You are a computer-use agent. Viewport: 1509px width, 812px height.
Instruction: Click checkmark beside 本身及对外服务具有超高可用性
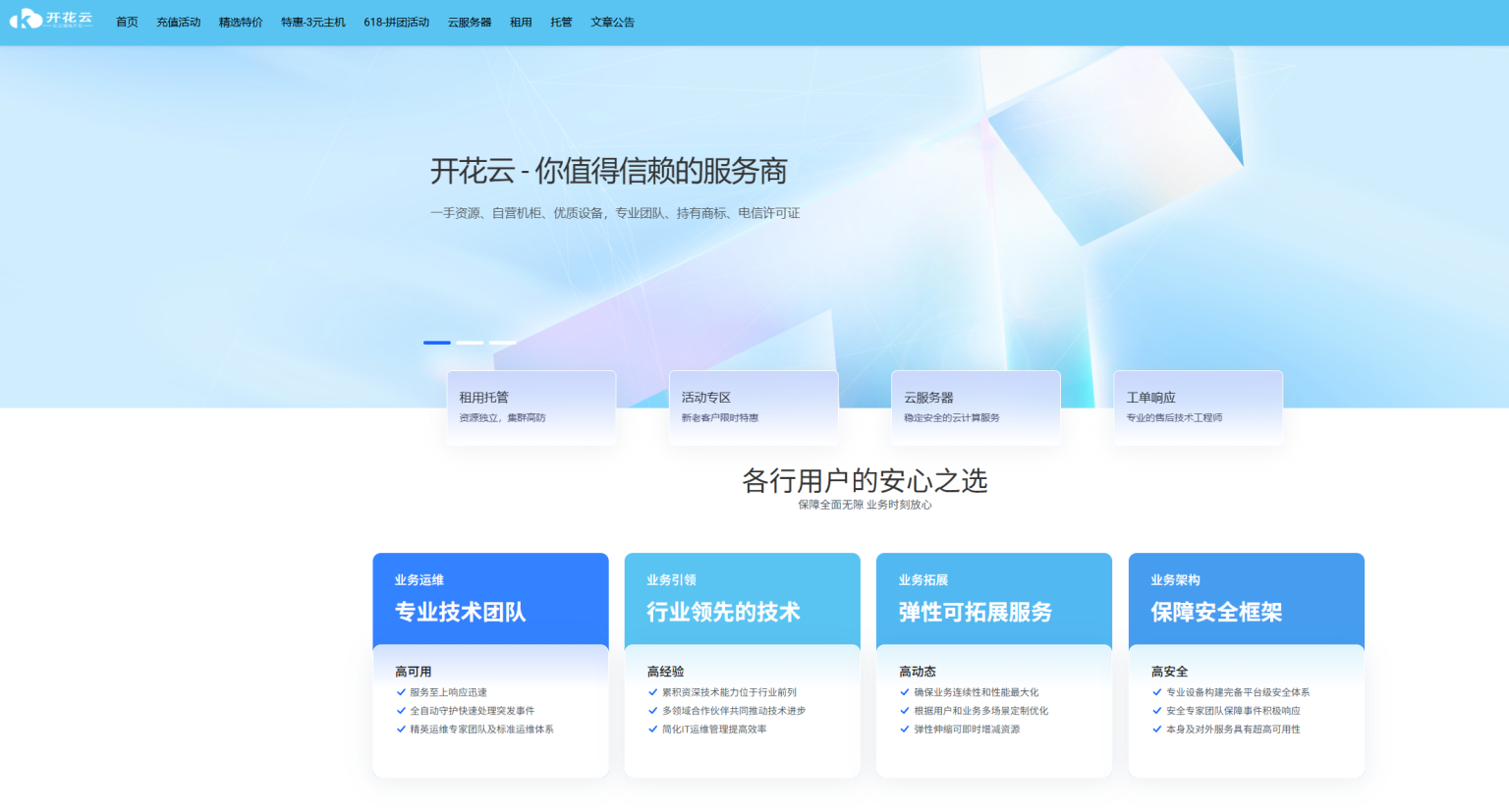click(x=1156, y=729)
